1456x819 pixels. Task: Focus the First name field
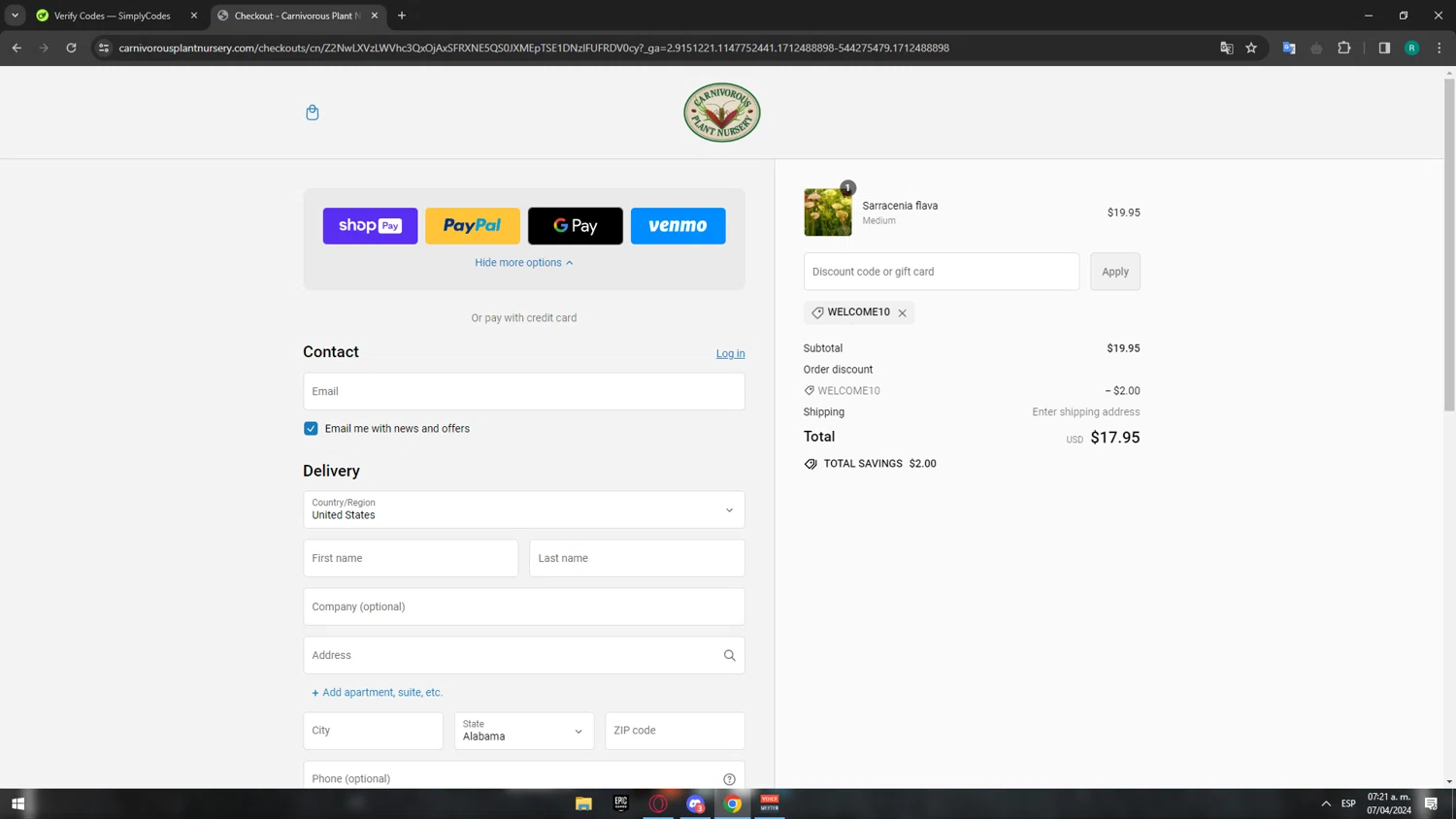pyautogui.click(x=411, y=558)
